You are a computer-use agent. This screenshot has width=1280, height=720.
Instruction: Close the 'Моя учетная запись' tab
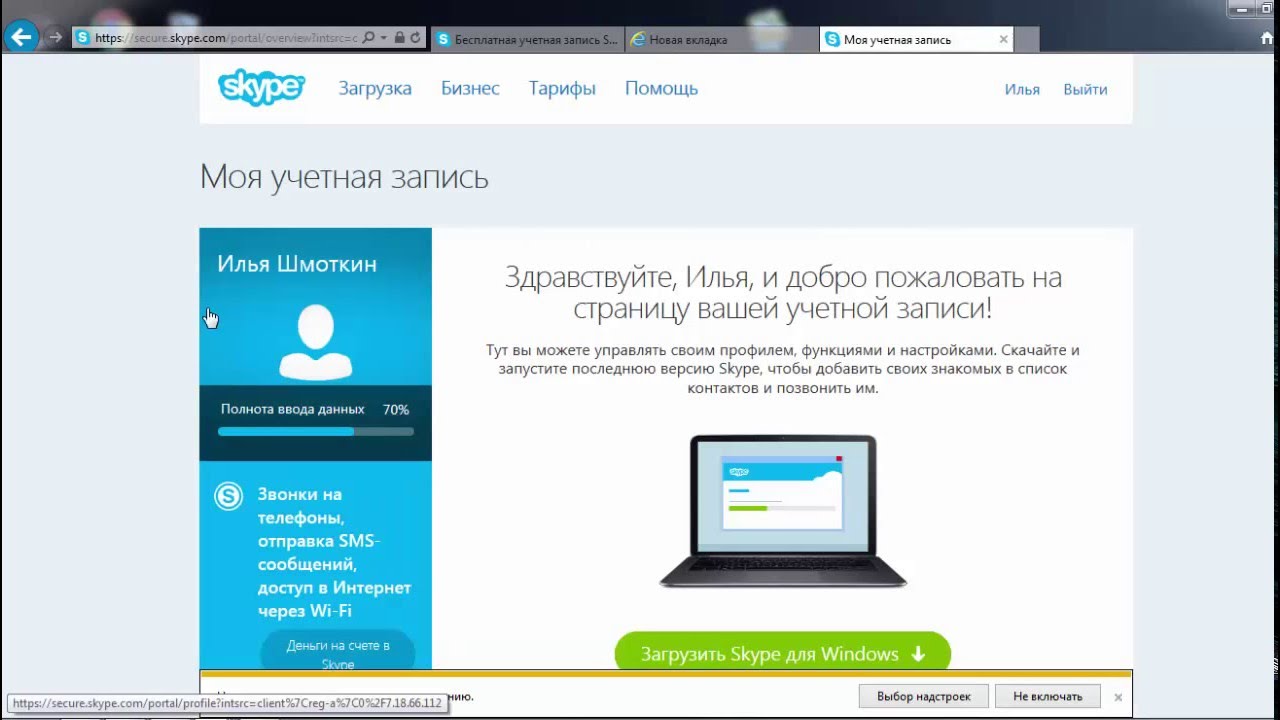coord(1003,40)
